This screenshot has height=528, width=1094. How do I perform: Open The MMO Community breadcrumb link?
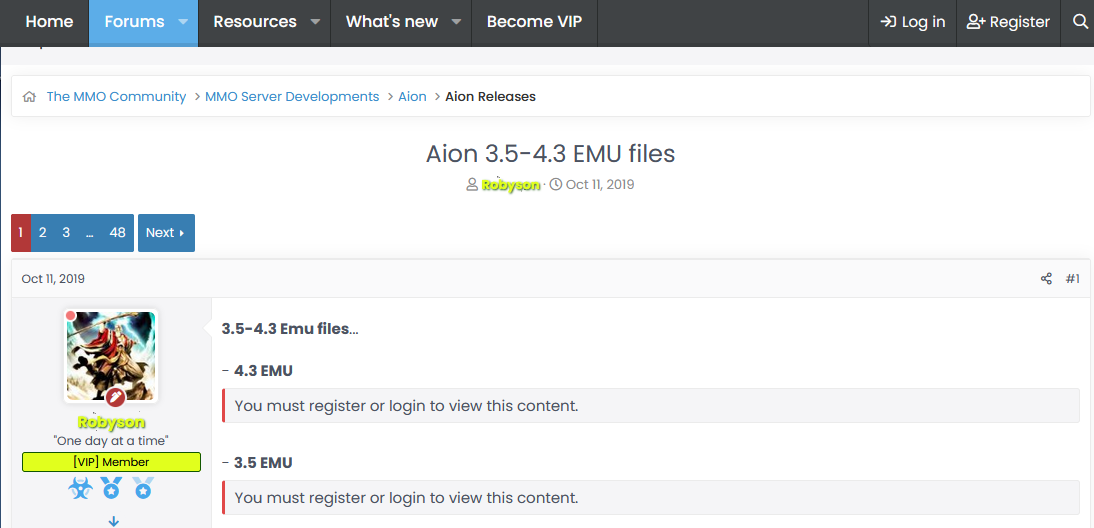117,97
